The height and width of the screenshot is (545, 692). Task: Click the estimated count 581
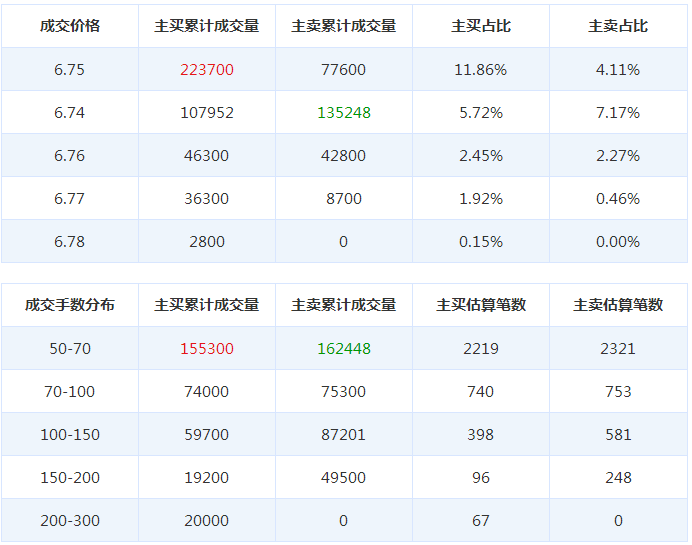pos(618,435)
